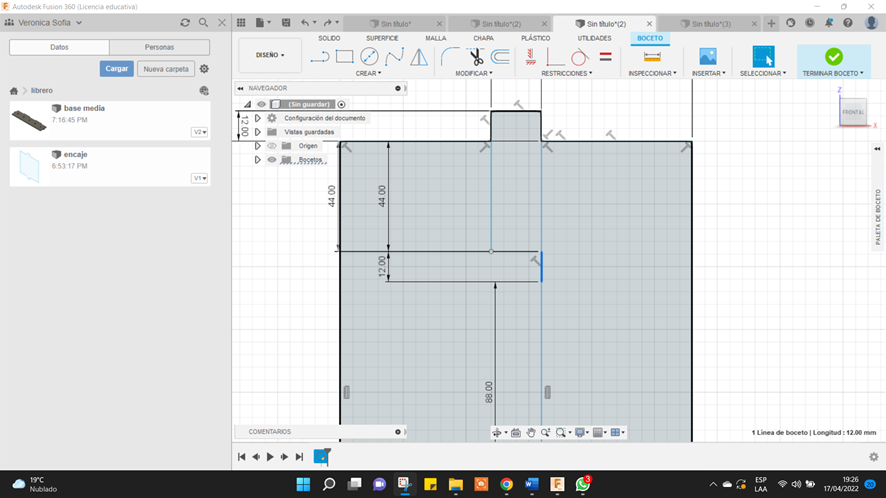The height and width of the screenshot is (498, 886).
Task: Pick the Trim scissors tool
Action: coord(475,57)
